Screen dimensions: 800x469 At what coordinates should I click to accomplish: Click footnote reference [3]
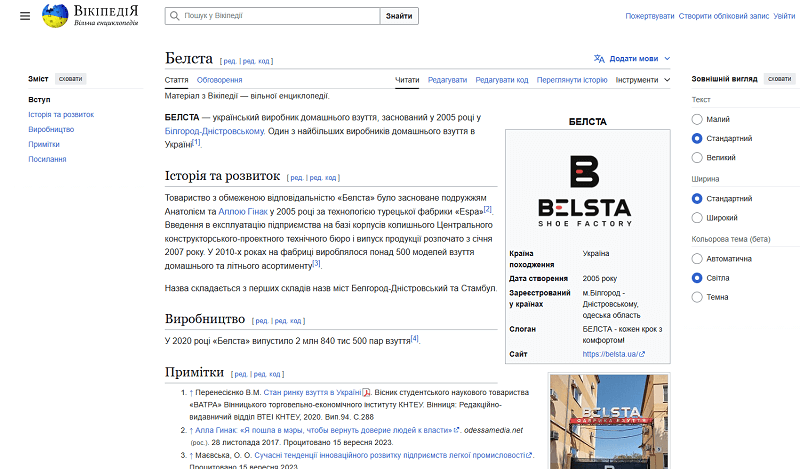(317, 263)
